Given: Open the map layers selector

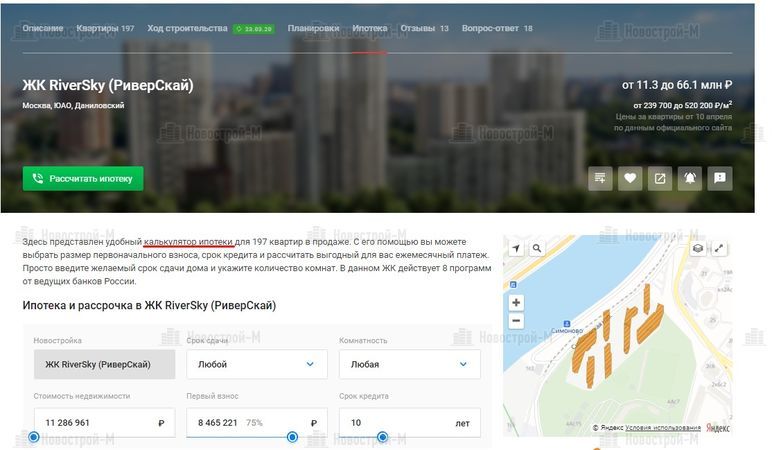Looking at the screenshot, I should point(698,248).
